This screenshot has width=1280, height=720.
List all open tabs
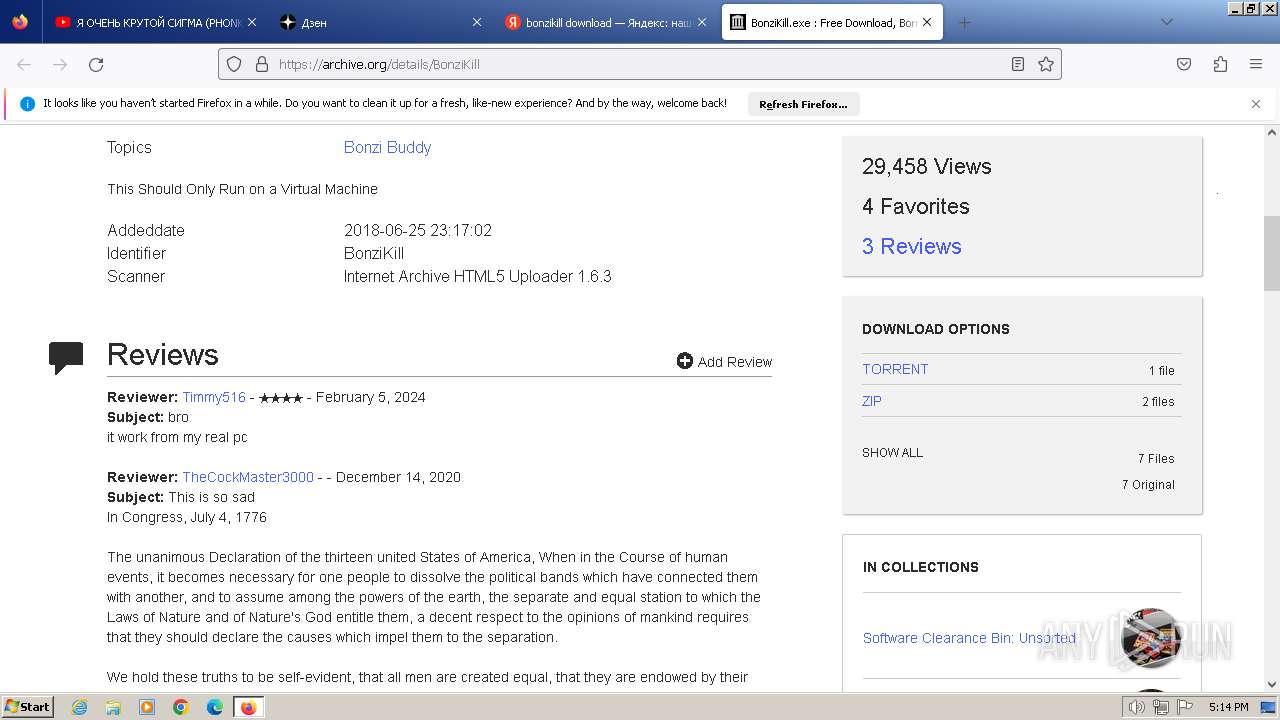(x=1166, y=22)
